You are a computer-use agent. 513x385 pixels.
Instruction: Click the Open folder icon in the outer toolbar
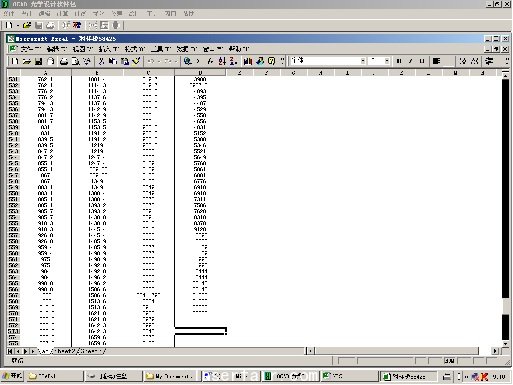click(x=27, y=25)
